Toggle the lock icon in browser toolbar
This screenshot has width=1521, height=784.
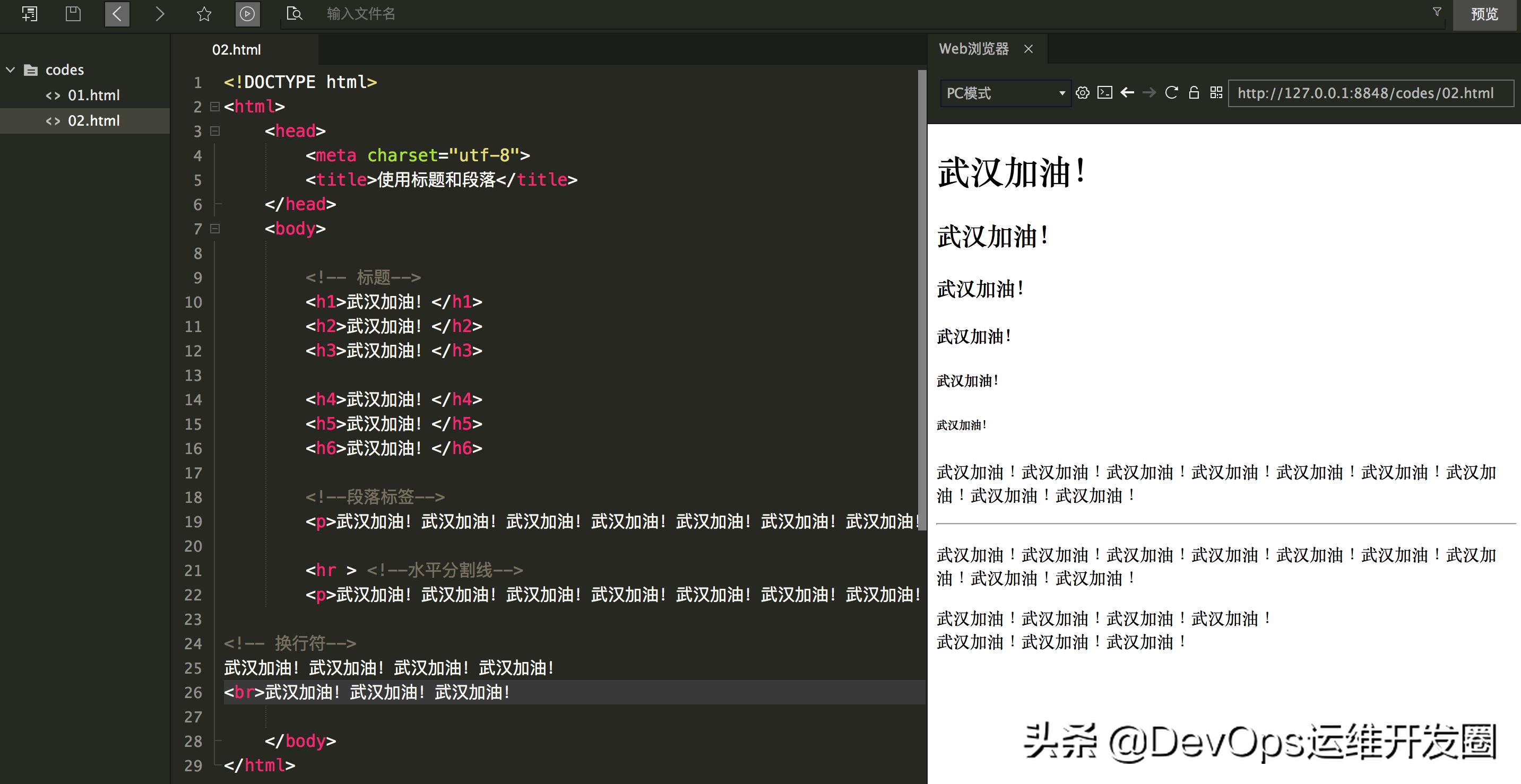tap(1194, 93)
